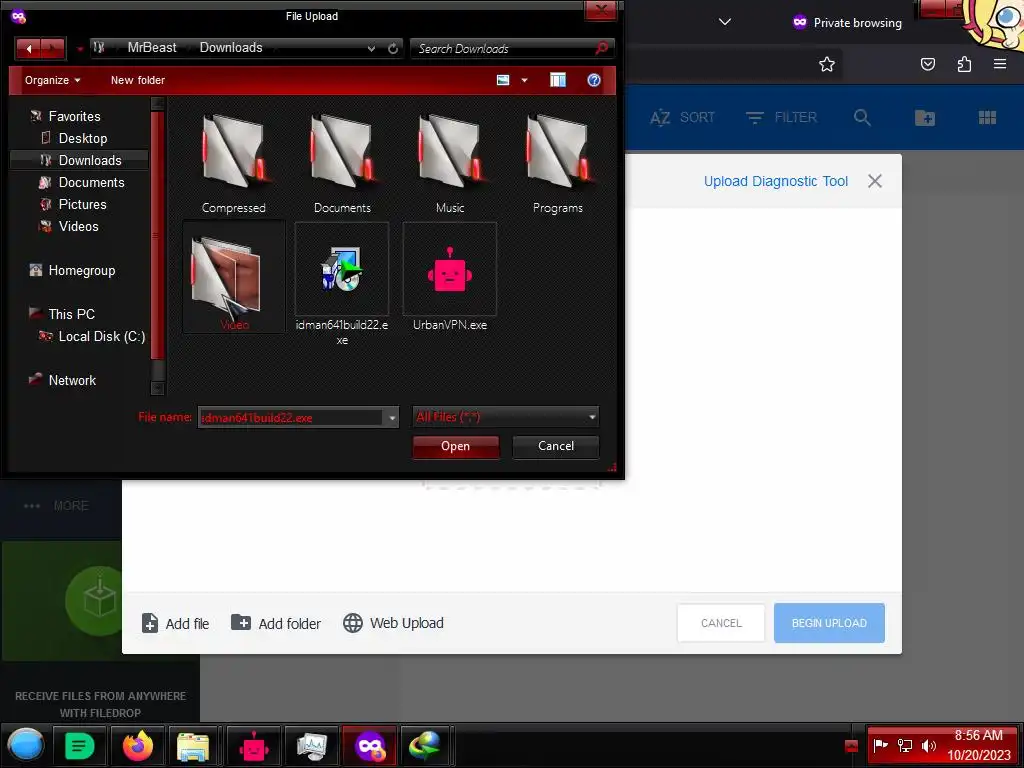Viewport: 1024px width, 768px height.
Task: Expand address bar history dropdown
Action: 371,48
